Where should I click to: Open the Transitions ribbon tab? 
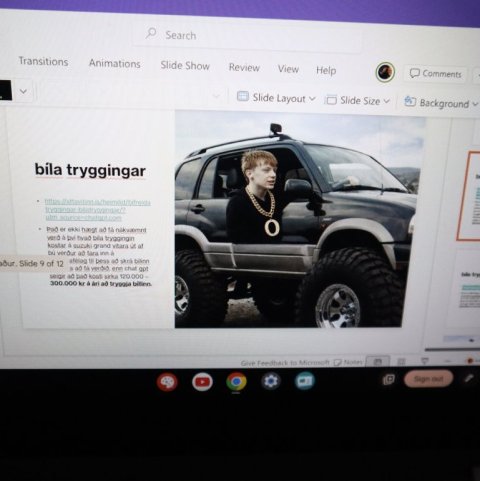[43, 61]
